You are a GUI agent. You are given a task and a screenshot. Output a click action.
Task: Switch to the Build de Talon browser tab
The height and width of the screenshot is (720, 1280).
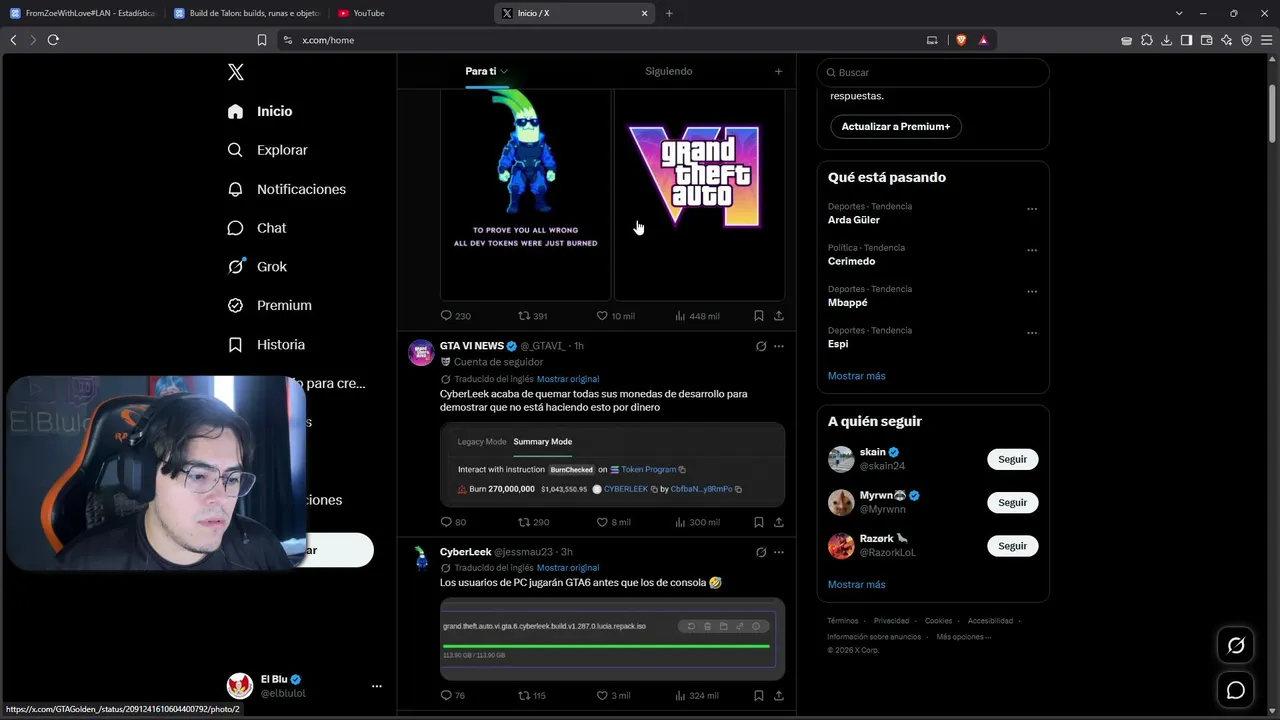pyautogui.click(x=245, y=13)
